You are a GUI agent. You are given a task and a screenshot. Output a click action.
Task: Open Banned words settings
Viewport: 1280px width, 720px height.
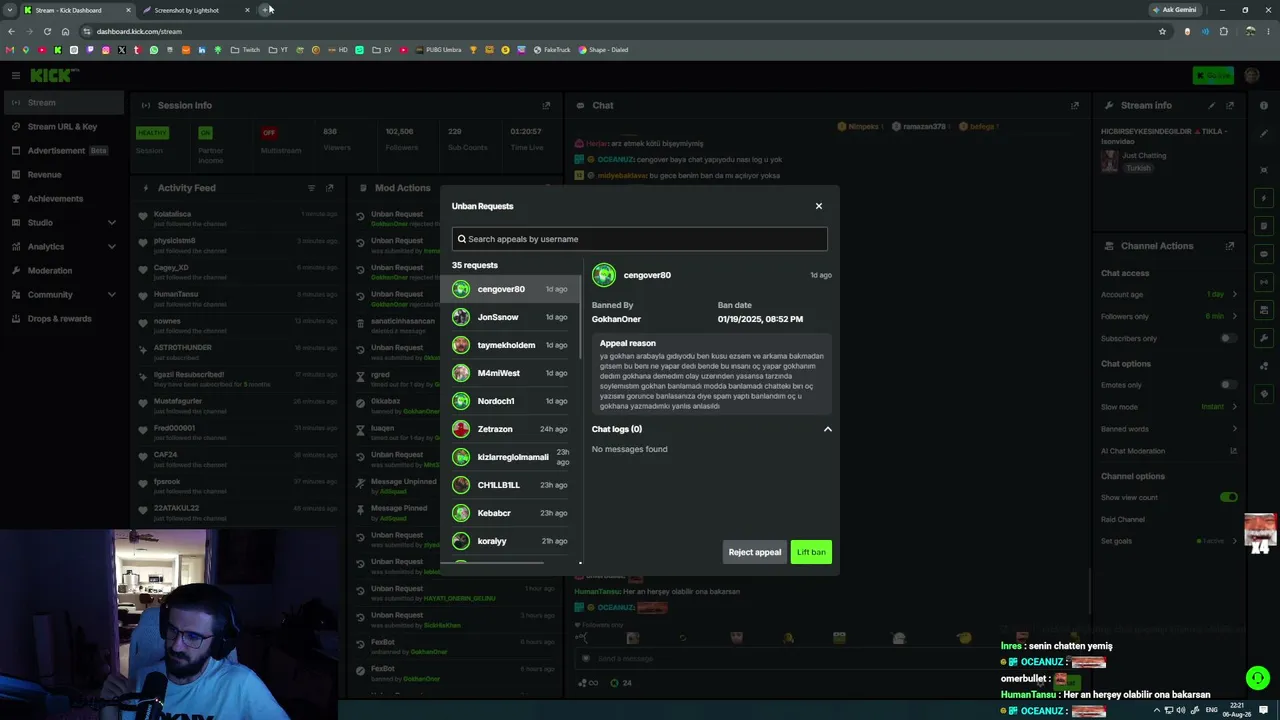coord(1169,429)
